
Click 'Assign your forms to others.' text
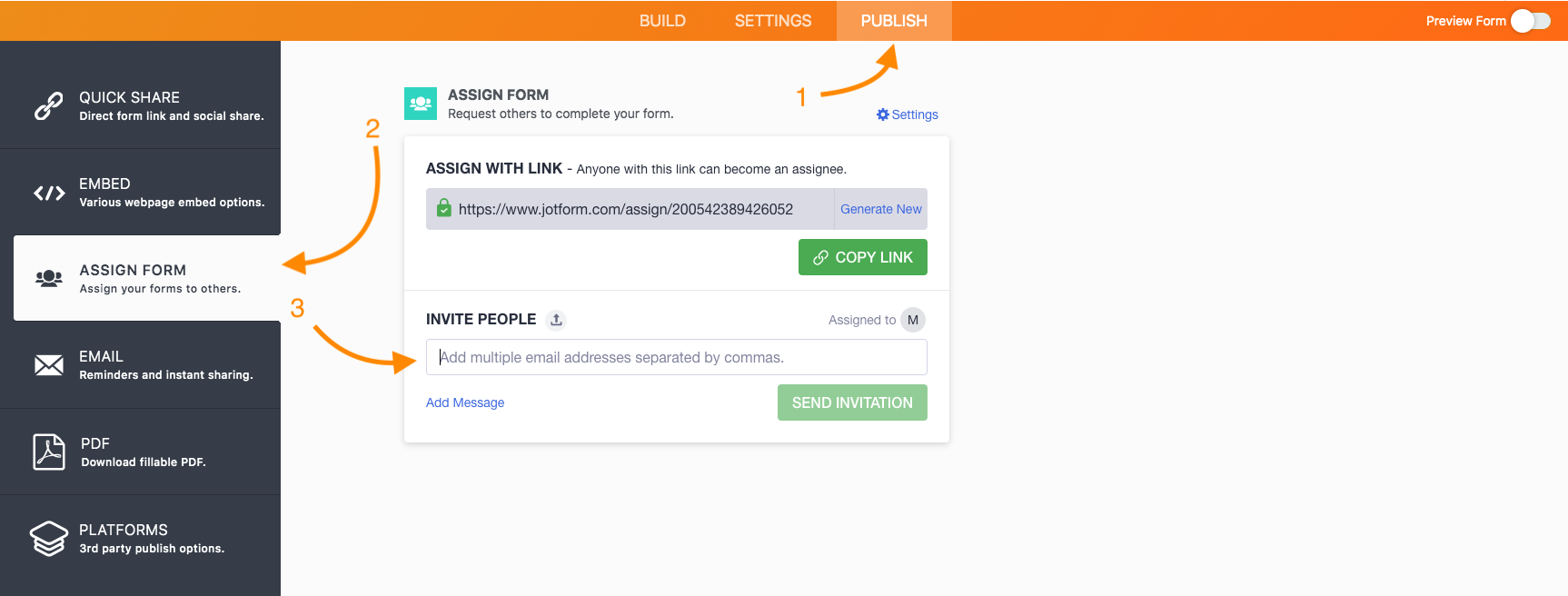[160, 289]
